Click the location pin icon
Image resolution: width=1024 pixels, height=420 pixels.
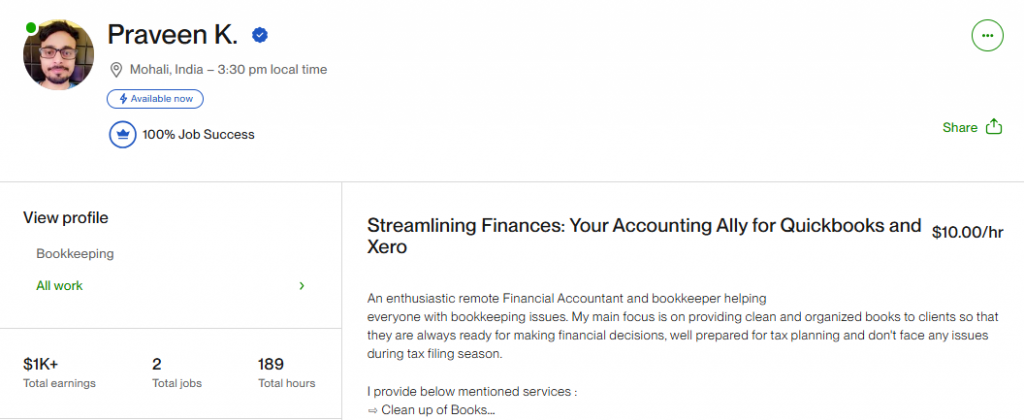pyautogui.click(x=116, y=70)
